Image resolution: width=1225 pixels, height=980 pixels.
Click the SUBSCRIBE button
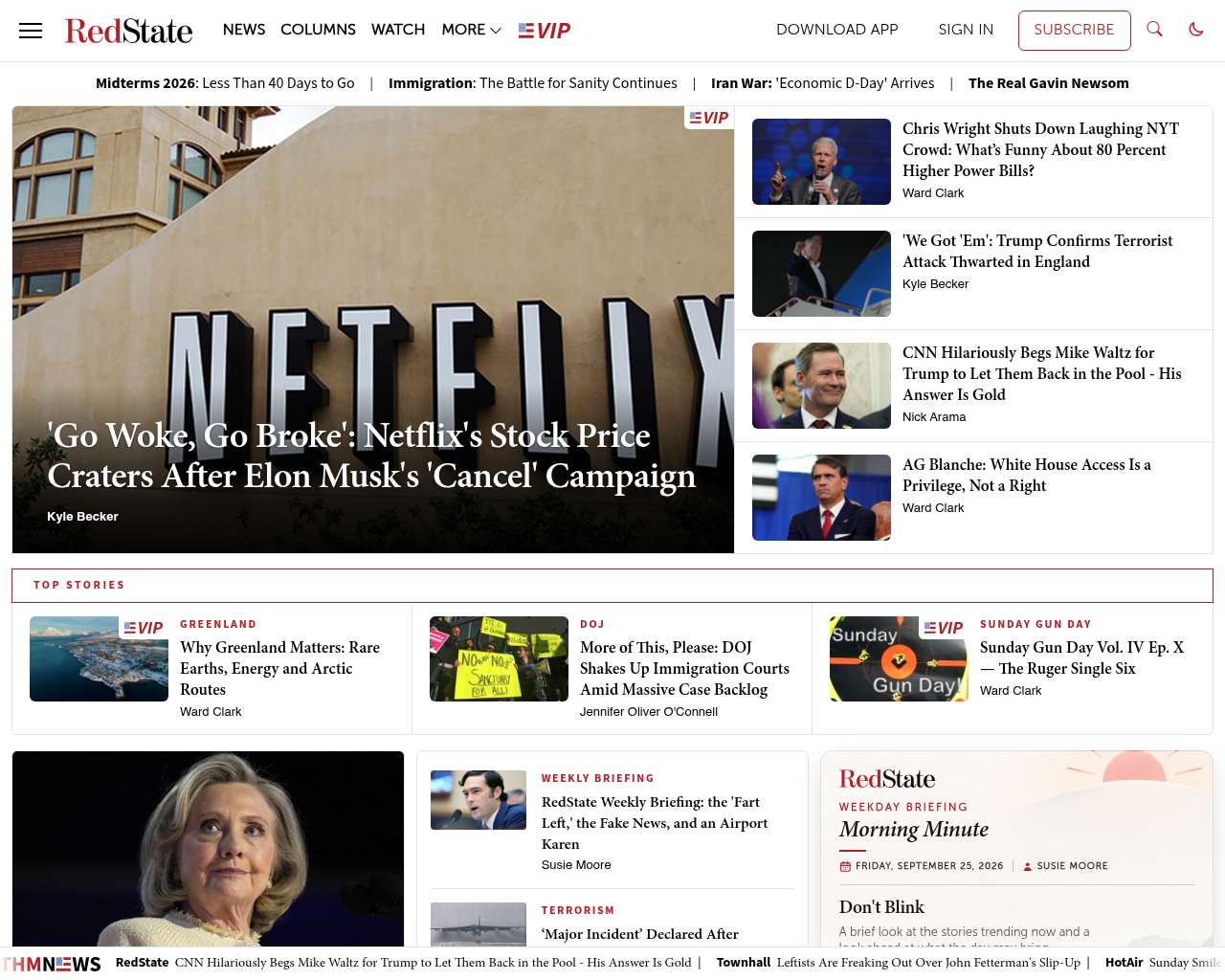(x=1074, y=30)
